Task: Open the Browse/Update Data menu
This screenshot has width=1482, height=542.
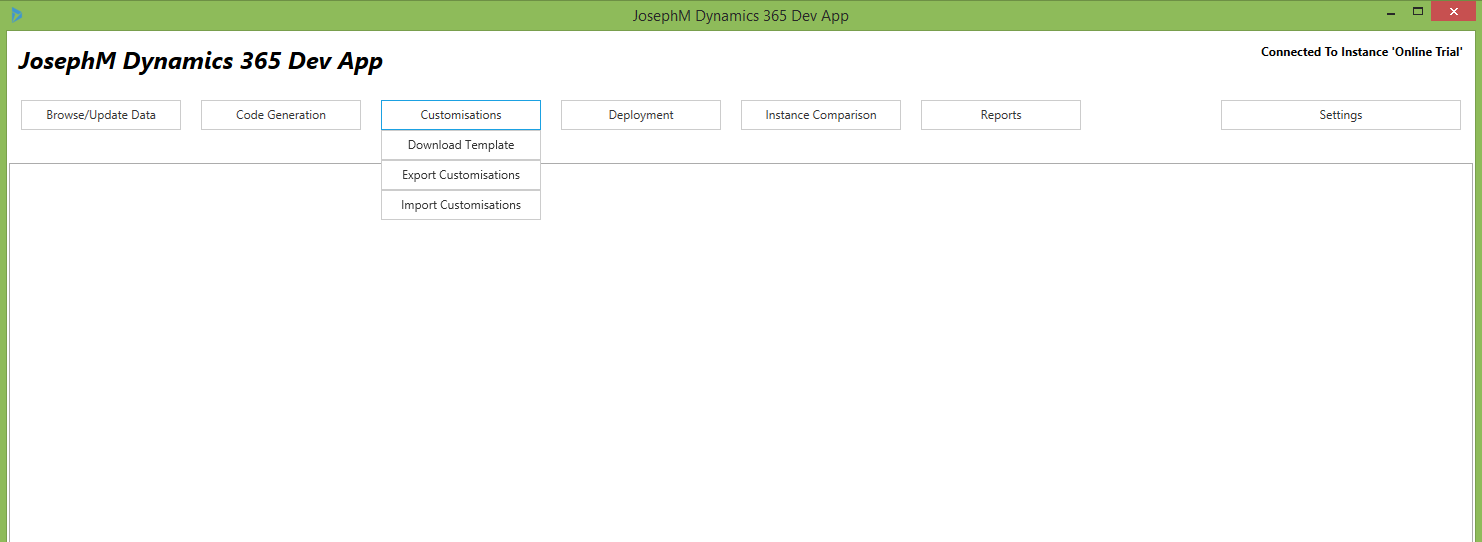Action: click(101, 115)
